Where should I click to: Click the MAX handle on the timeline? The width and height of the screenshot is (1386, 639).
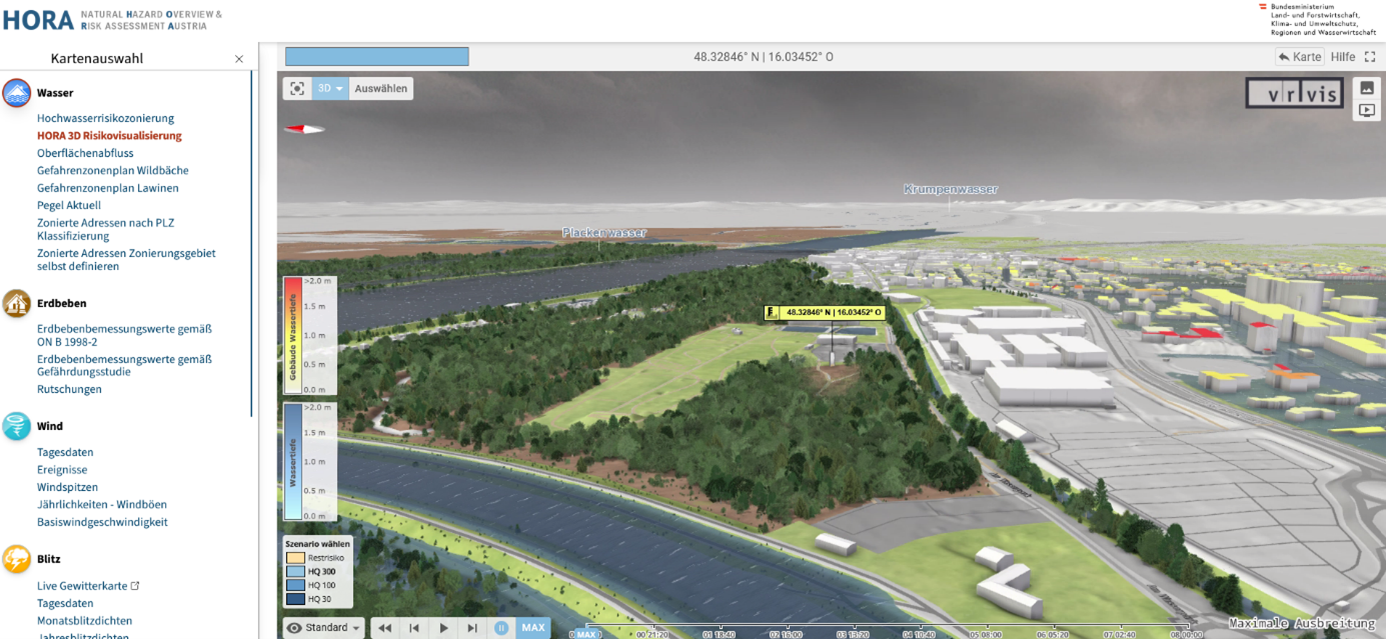[x=585, y=634]
